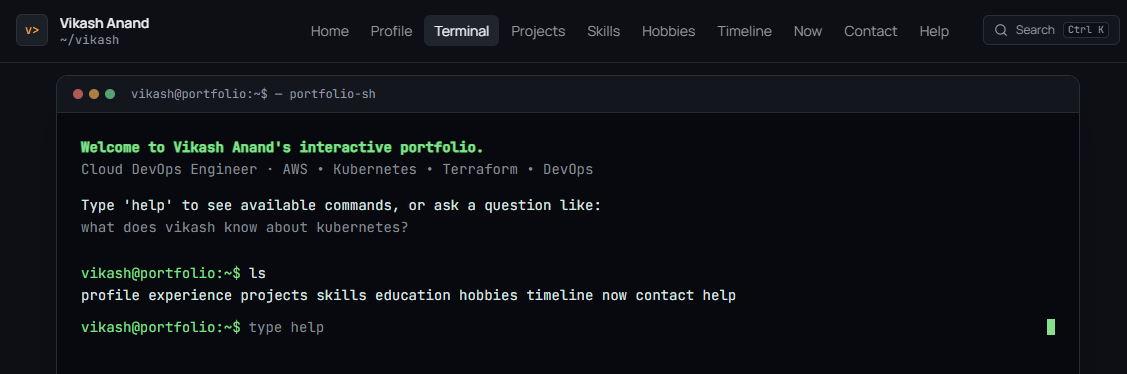Click the terminal title 'vikash@portfolio:~$ — portfolio-sh'
The width and height of the screenshot is (1127, 374).
(x=254, y=94)
